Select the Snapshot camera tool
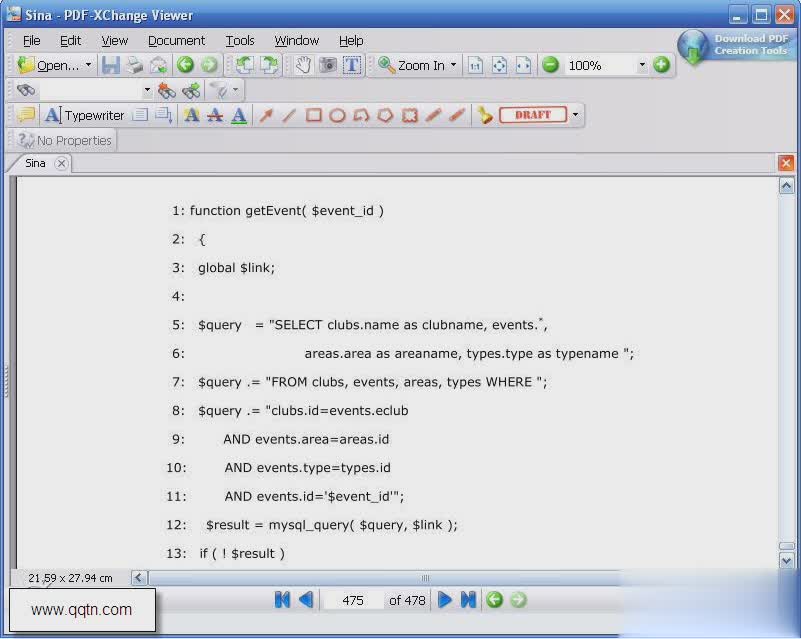 329,65
